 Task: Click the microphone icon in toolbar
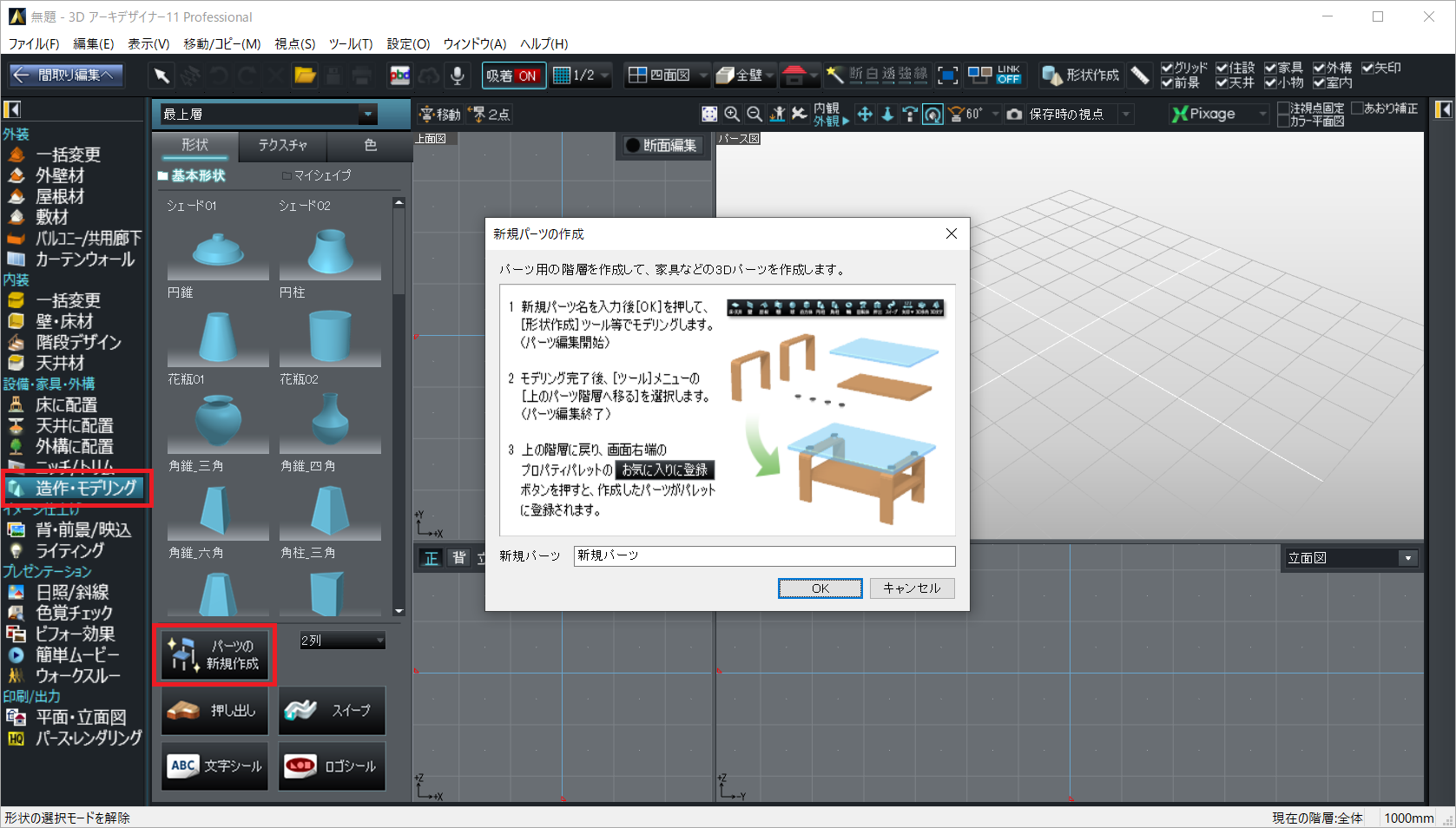point(457,76)
